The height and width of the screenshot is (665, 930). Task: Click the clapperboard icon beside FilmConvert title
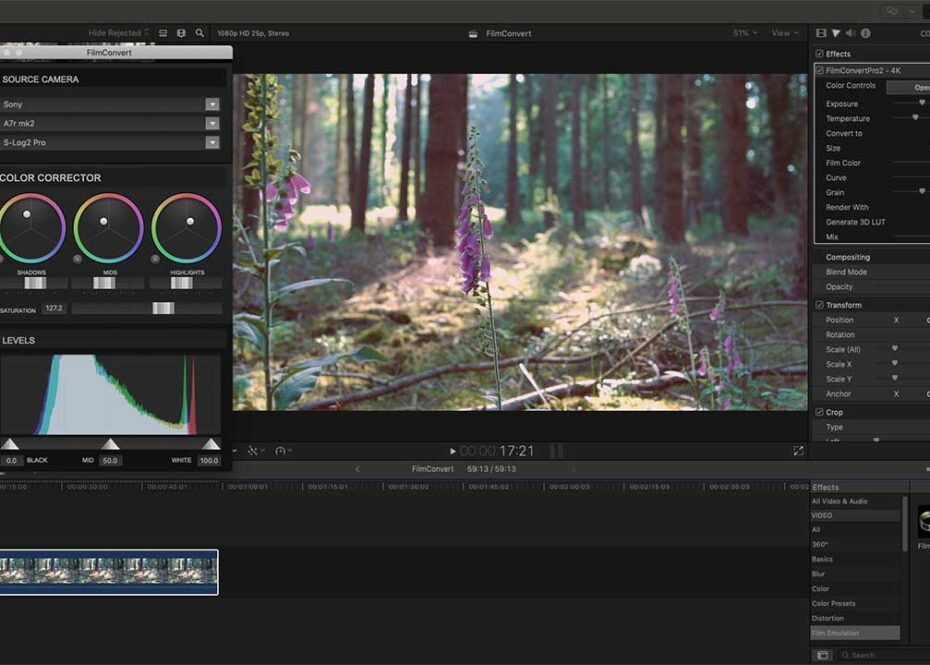point(473,34)
